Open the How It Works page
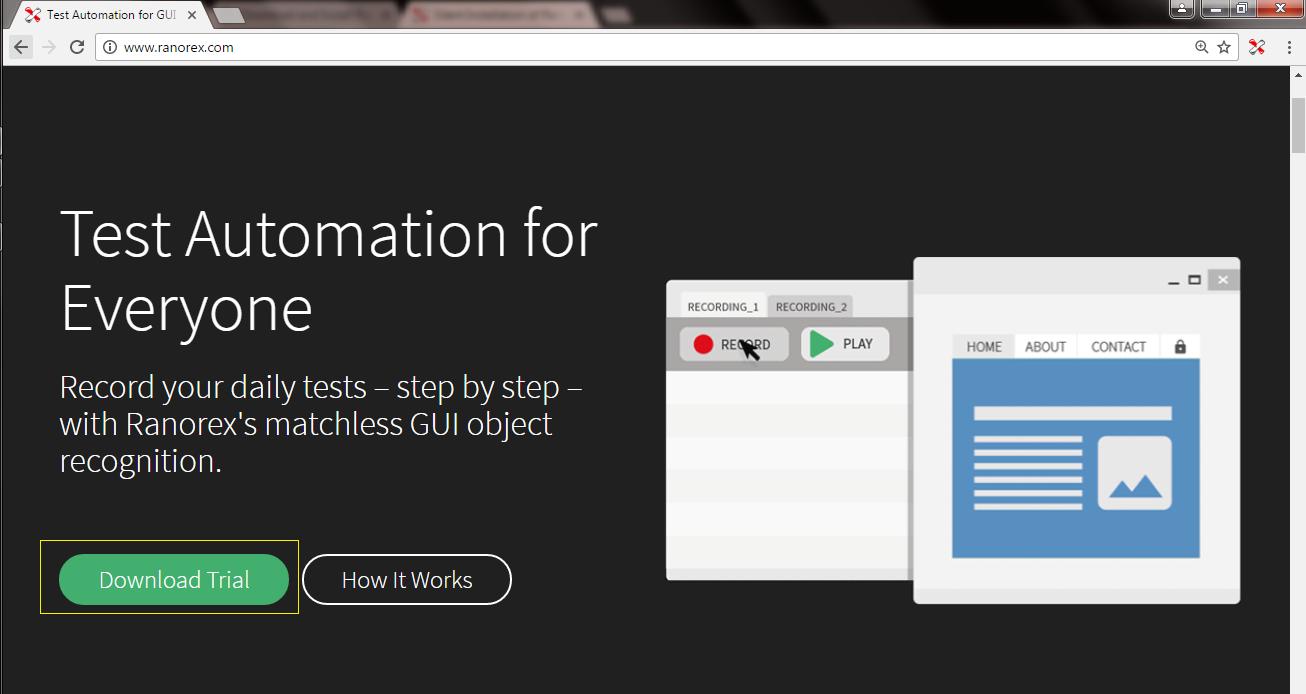The image size is (1306, 694). click(x=406, y=579)
